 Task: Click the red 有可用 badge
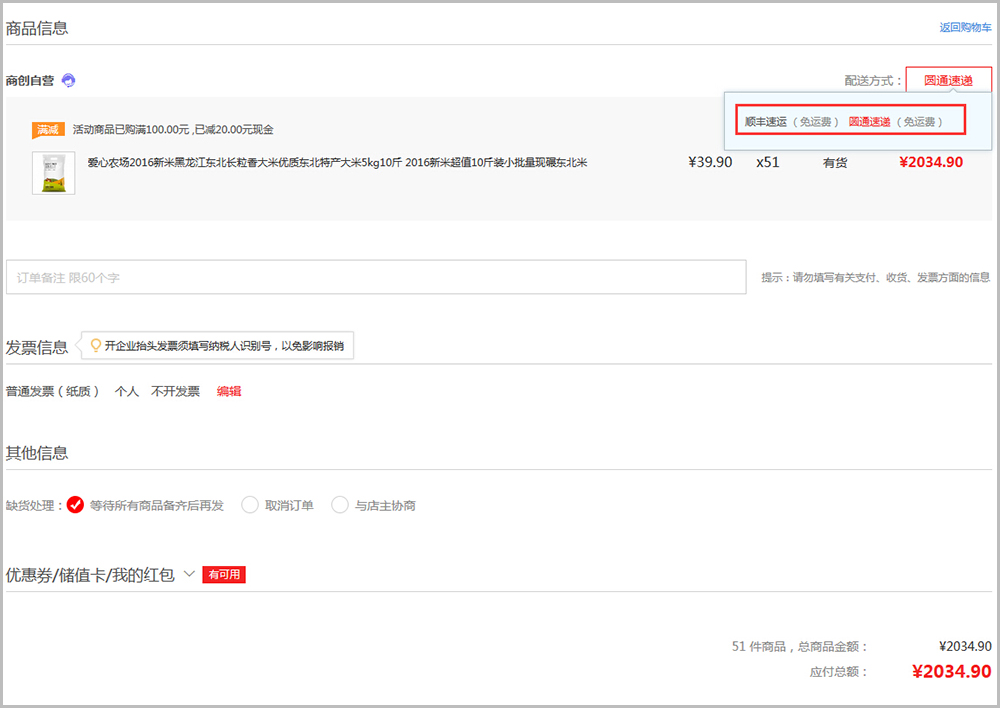(x=224, y=574)
